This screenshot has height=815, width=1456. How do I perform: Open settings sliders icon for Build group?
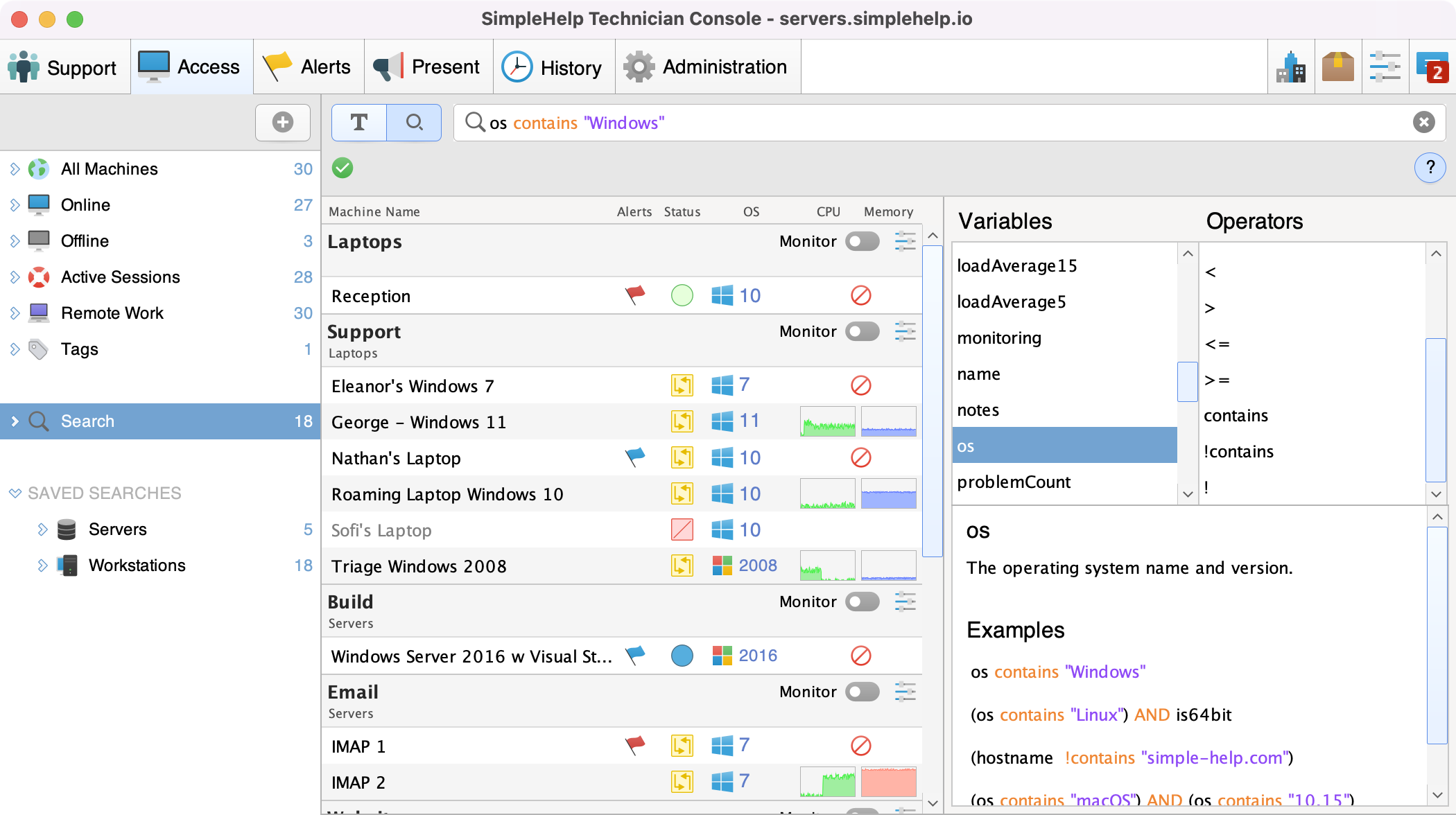click(x=905, y=602)
